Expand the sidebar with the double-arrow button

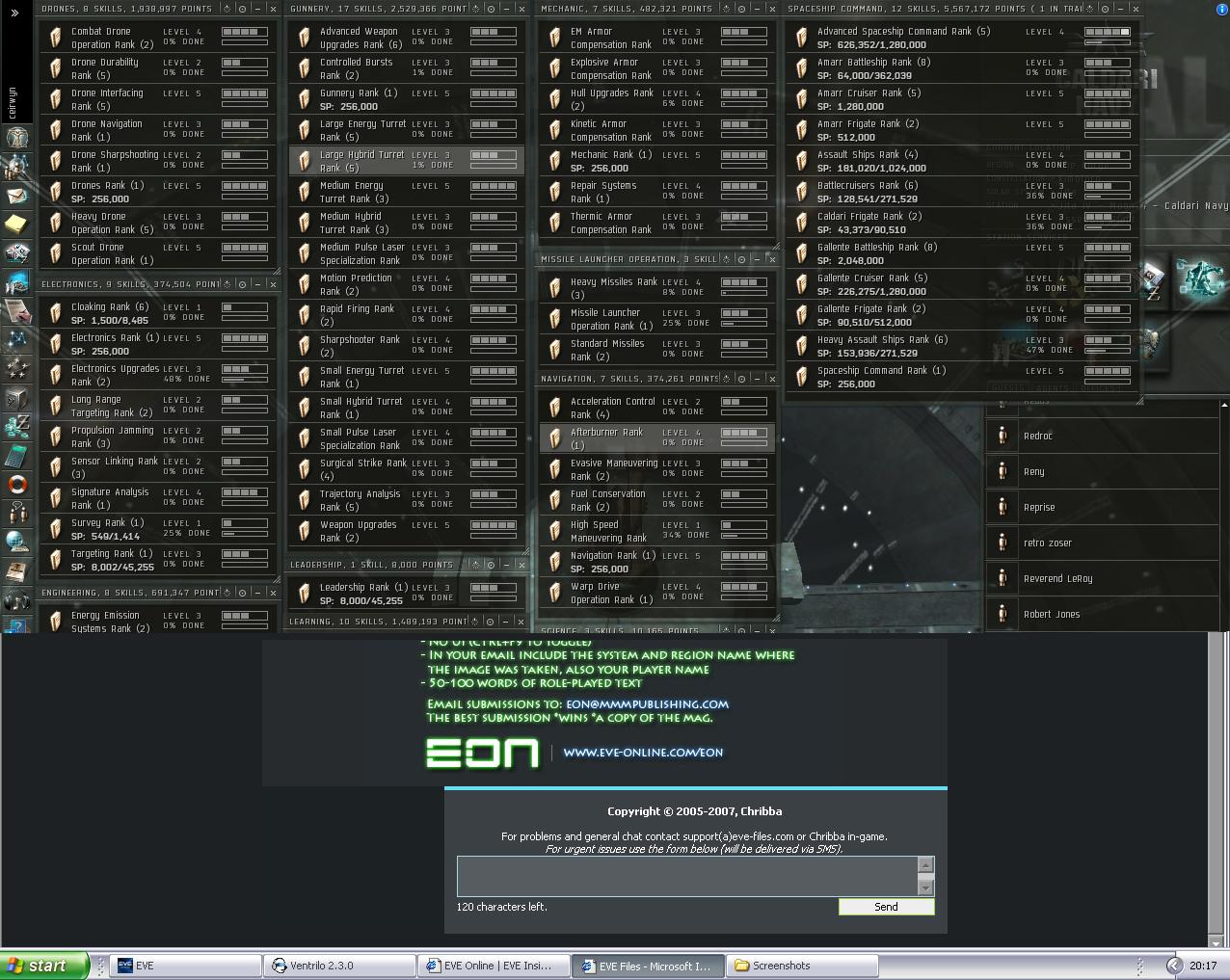(14, 13)
